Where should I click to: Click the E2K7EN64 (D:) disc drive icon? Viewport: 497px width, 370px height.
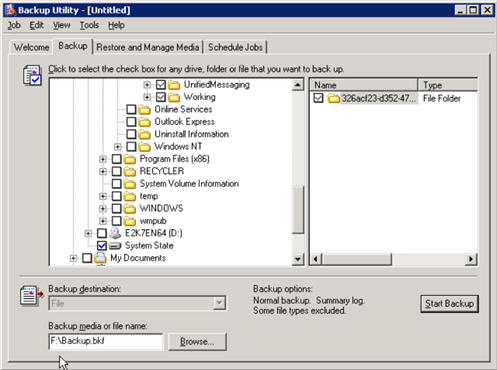[x=115, y=233]
